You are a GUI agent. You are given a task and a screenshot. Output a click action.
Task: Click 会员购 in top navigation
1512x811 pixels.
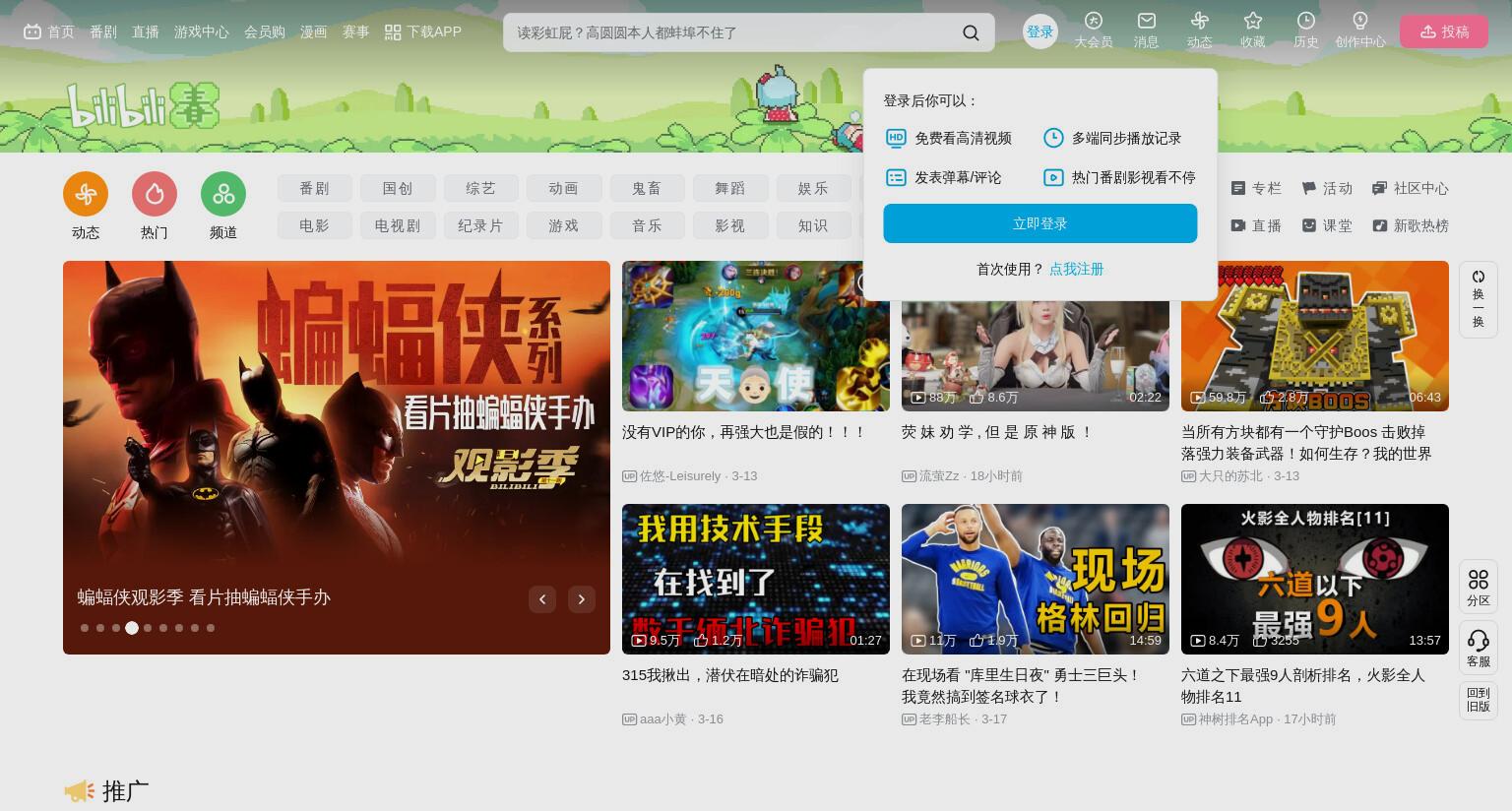265,31
